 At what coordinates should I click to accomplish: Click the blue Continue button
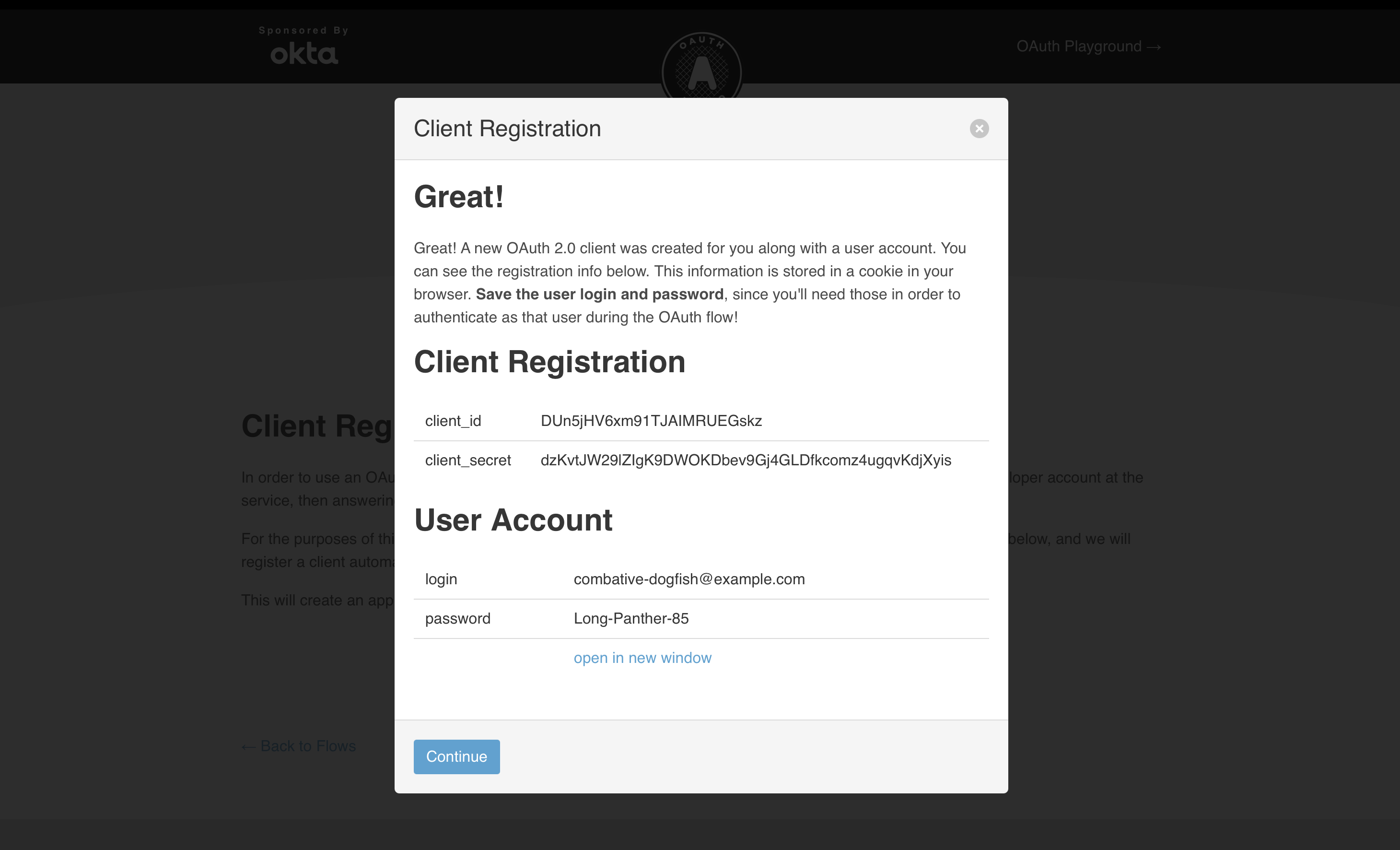[x=456, y=756]
